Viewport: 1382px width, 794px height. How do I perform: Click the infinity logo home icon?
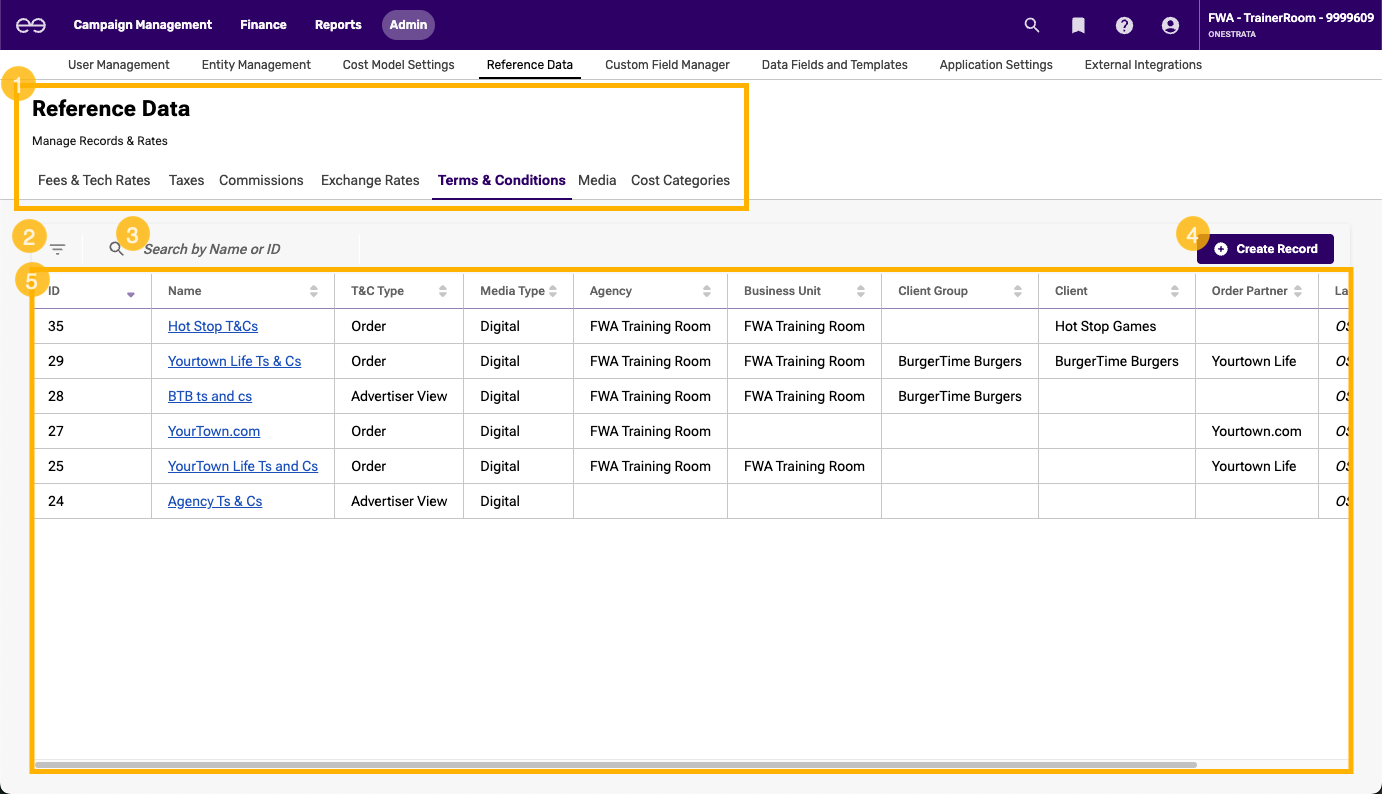(30, 25)
